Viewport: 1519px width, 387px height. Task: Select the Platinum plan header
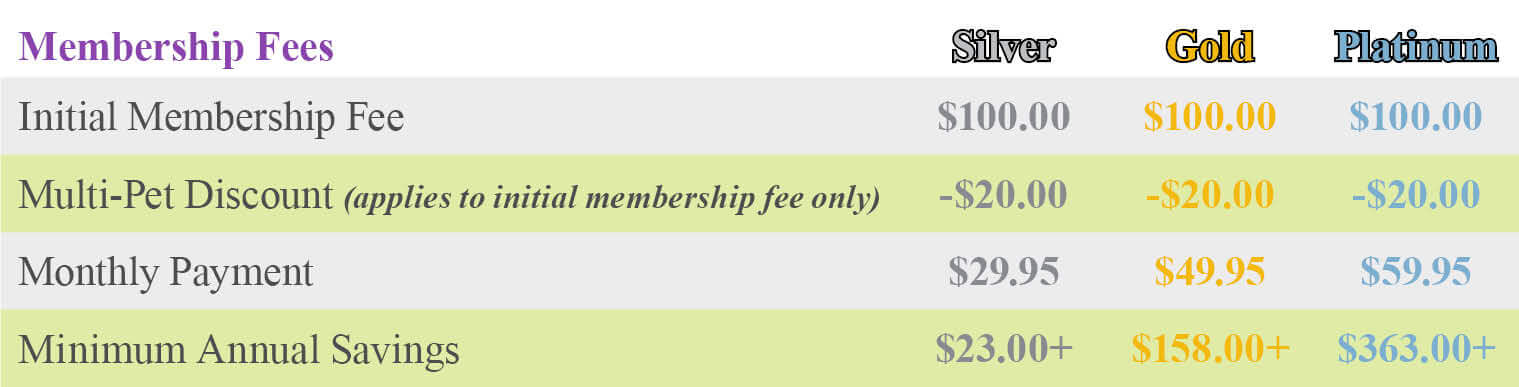point(1416,47)
